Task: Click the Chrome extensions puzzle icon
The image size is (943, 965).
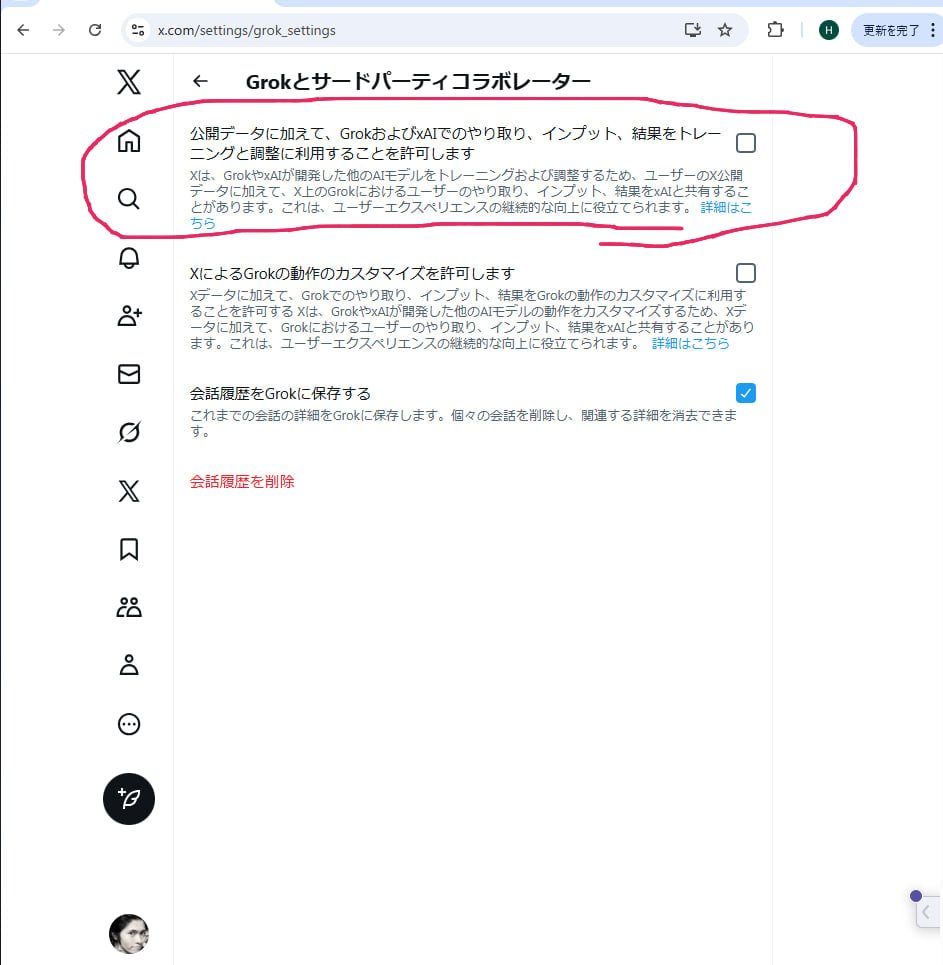Action: pos(775,30)
